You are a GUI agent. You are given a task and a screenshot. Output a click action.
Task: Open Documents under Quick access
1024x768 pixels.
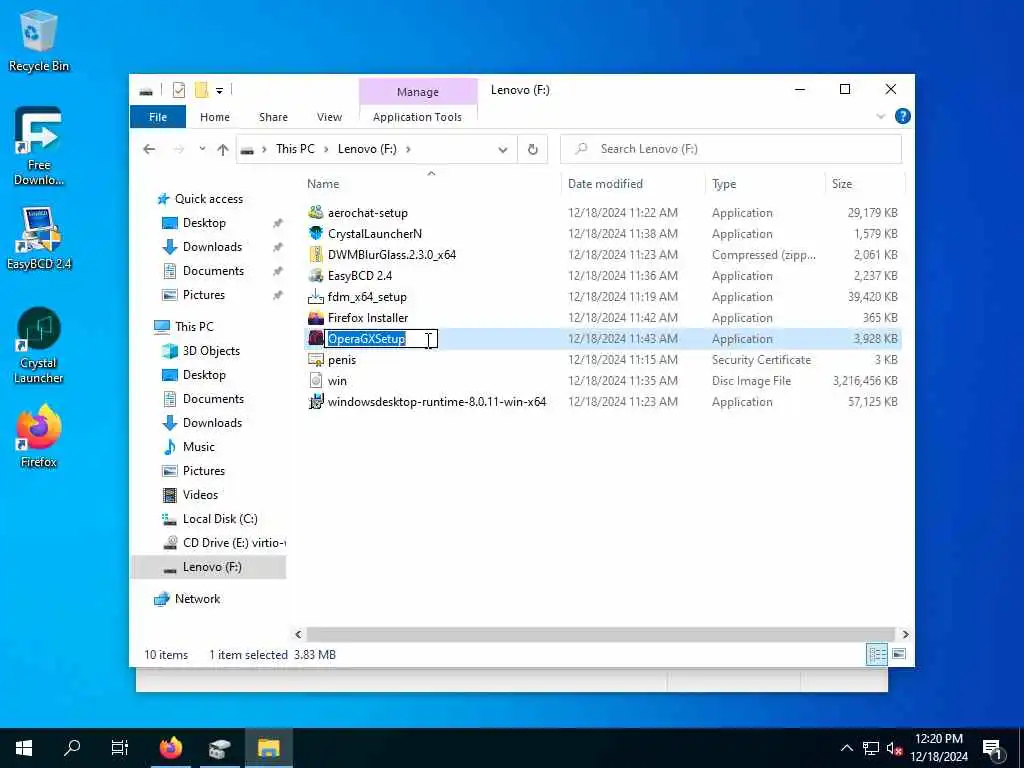click(x=213, y=271)
